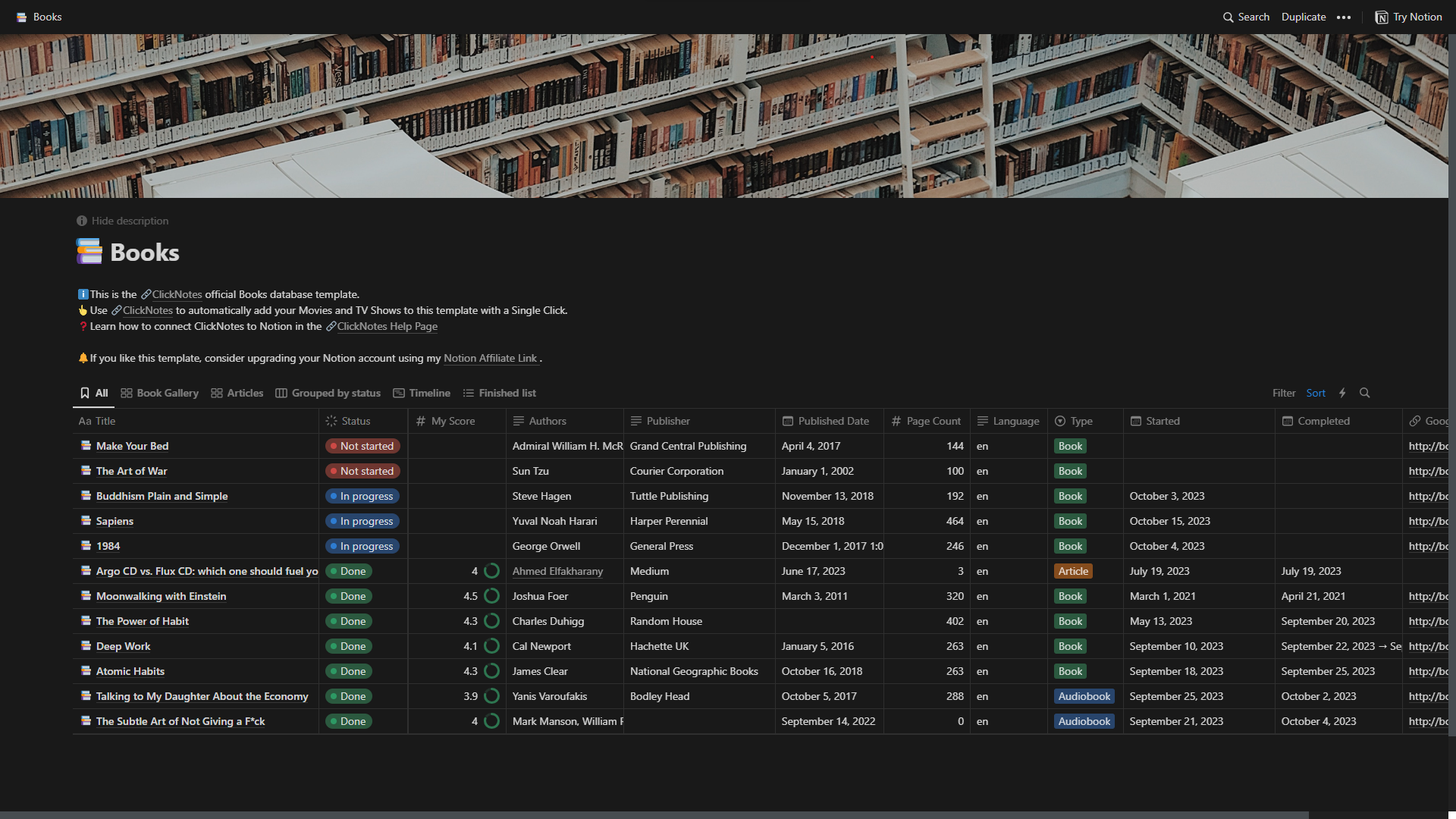The width and height of the screenshot is (1456, 819).
Task: Click National Geographic Books cell
Action: tap(699, 671)
